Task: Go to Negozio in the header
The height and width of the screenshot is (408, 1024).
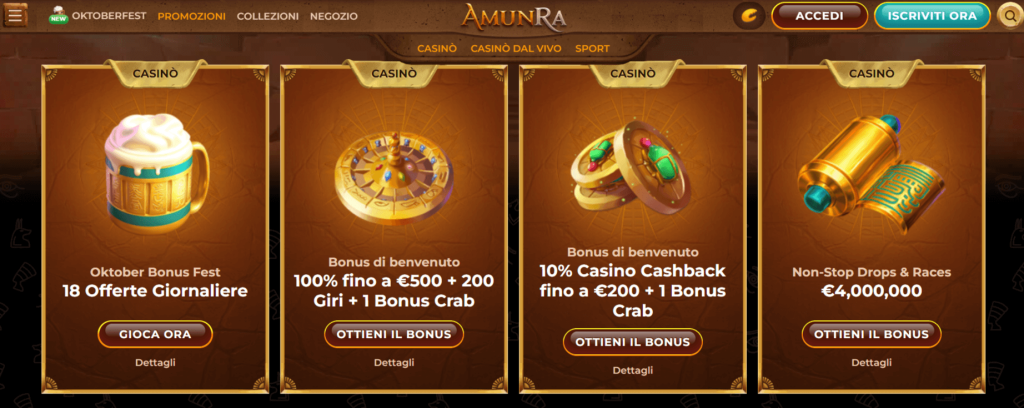Action: (334, 16)
